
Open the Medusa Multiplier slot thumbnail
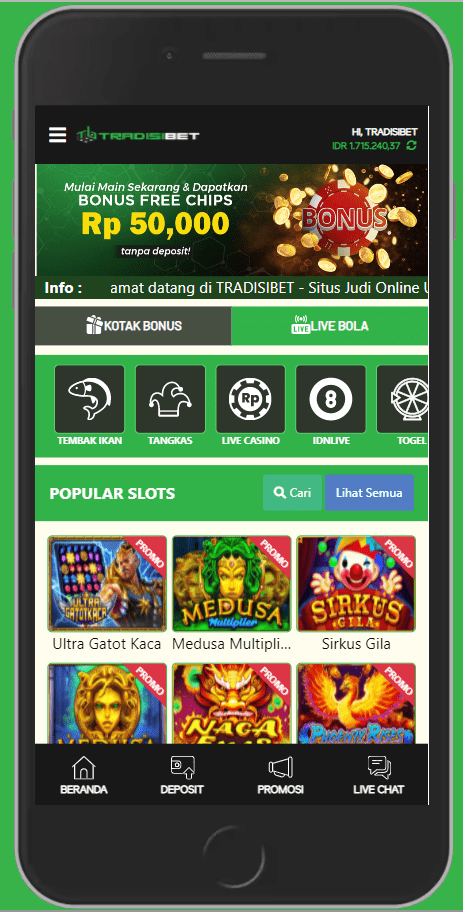coord(232,584)
